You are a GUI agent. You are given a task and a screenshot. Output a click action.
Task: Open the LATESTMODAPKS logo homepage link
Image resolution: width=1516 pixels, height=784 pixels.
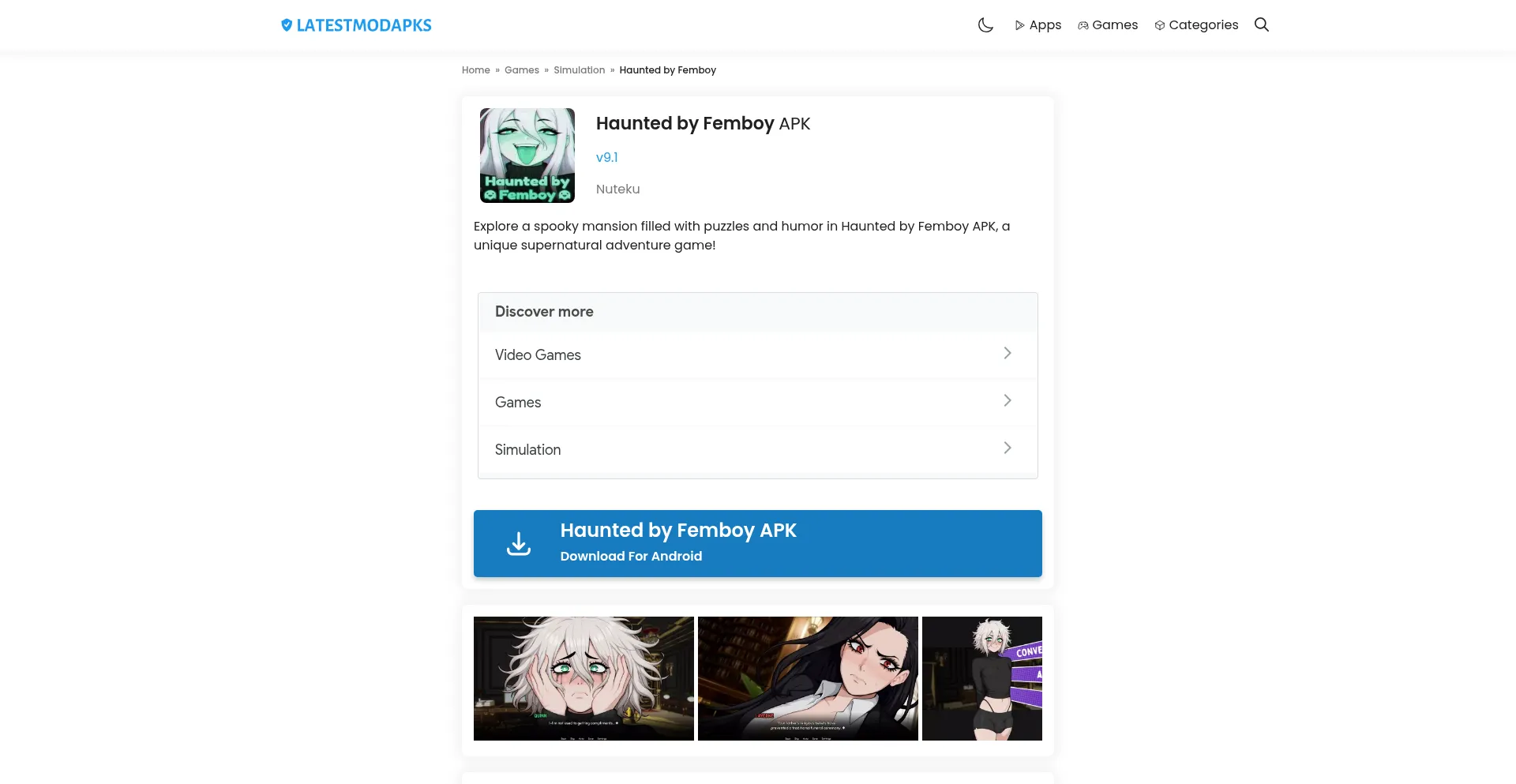click(356, 25)
